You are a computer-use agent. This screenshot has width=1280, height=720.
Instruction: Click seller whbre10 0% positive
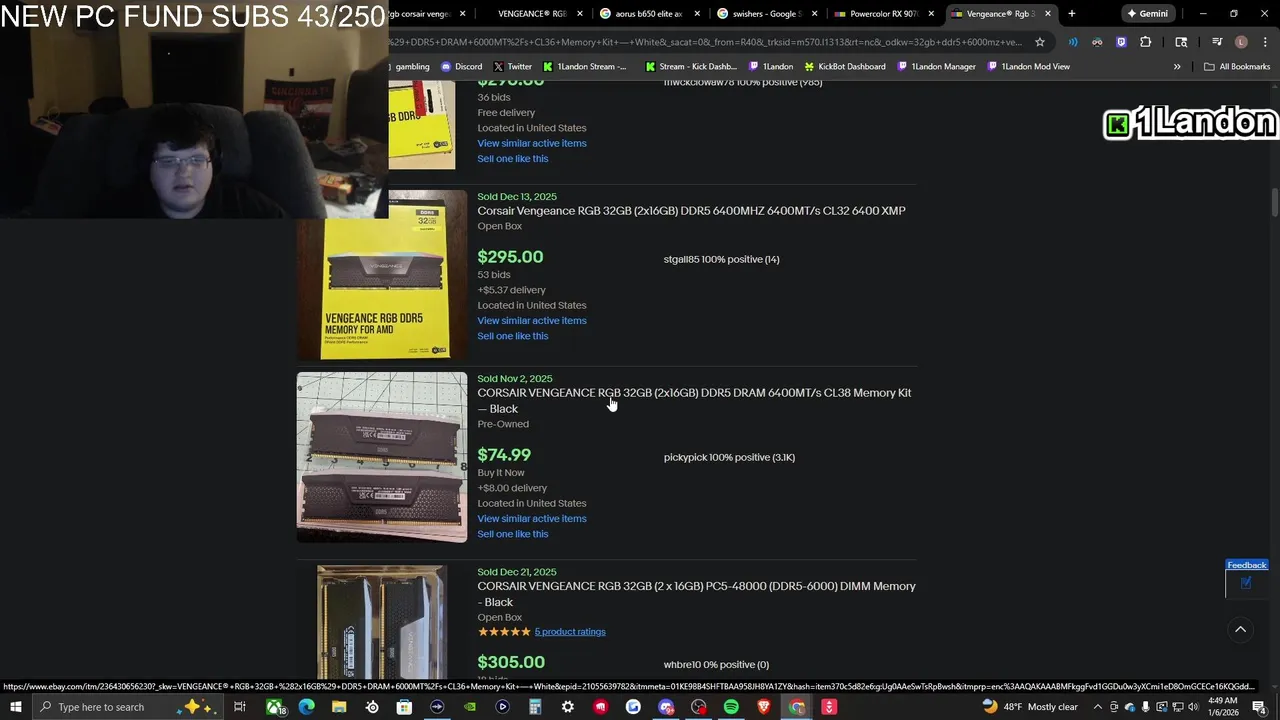tap(716, 665)
